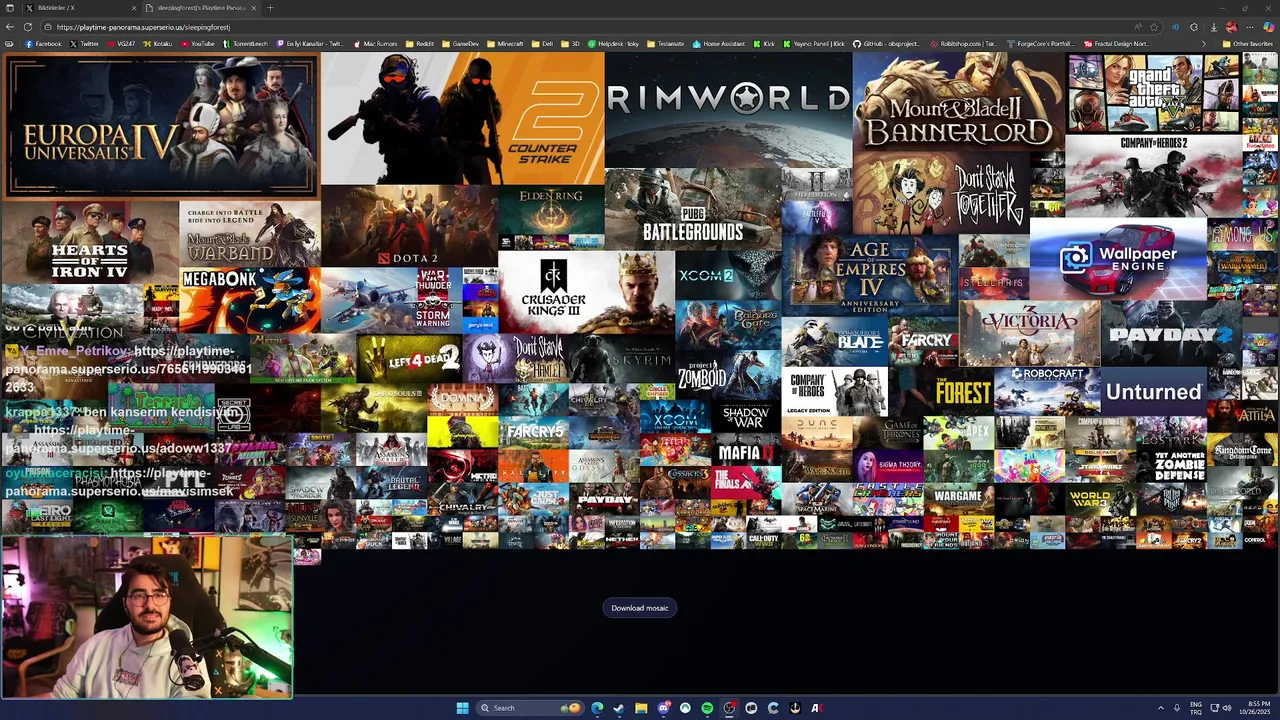
Task: Open the GameDev bookmarks folder
Action: tap(460, 44)
